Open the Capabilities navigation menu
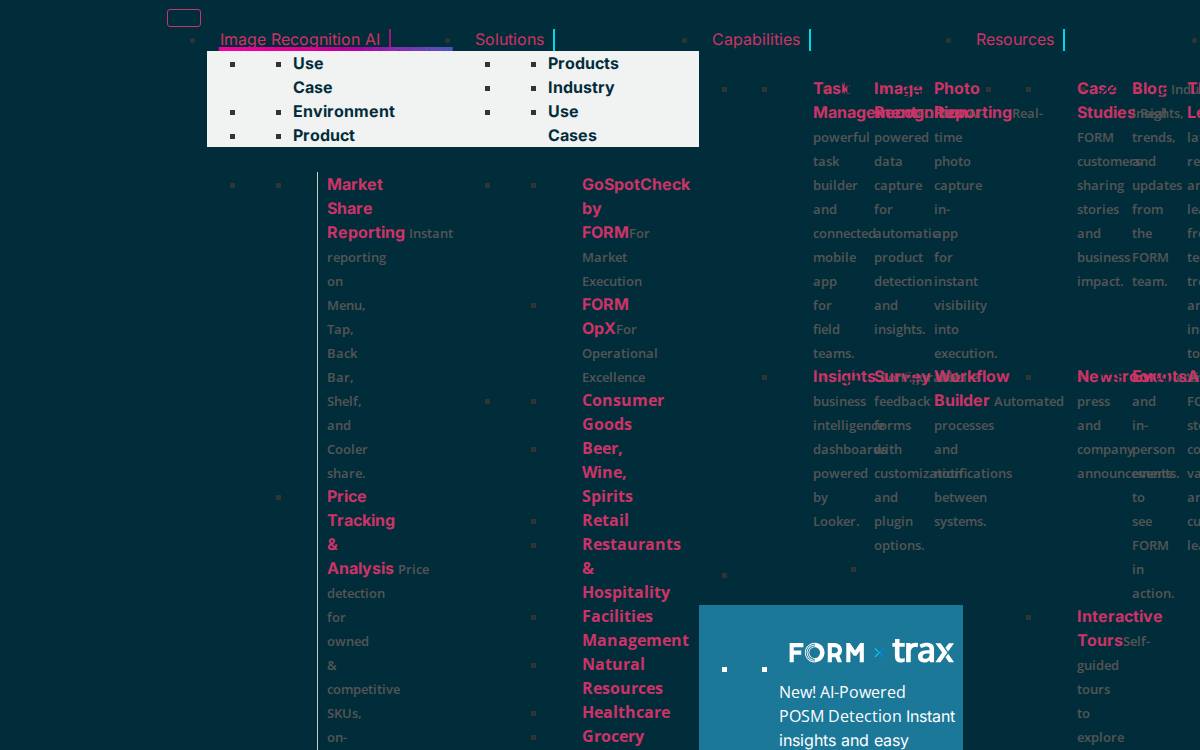The image size is (1200, 750). click(756, 40)
